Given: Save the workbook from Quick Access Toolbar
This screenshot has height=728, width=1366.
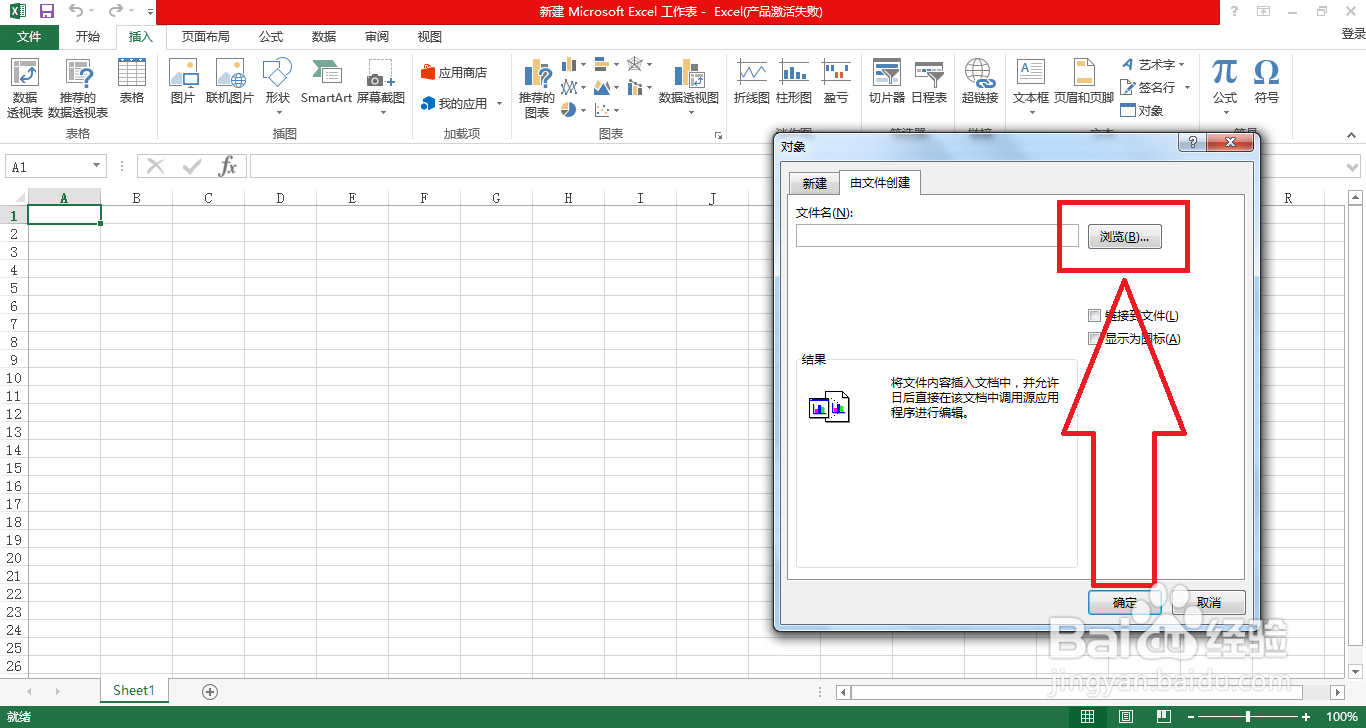Looking at the screenshot, I should tap(46, 11).
